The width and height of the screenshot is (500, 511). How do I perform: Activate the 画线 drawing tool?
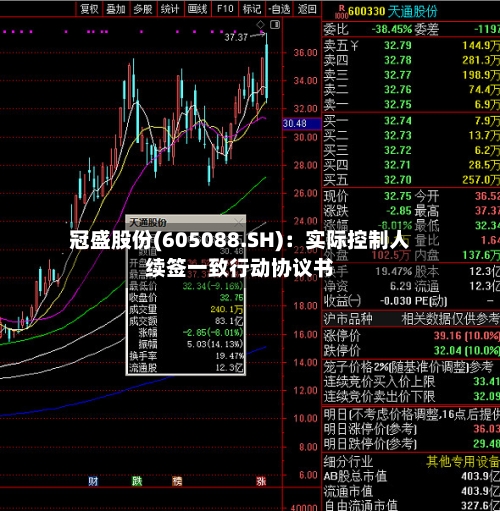click(197, 9)
